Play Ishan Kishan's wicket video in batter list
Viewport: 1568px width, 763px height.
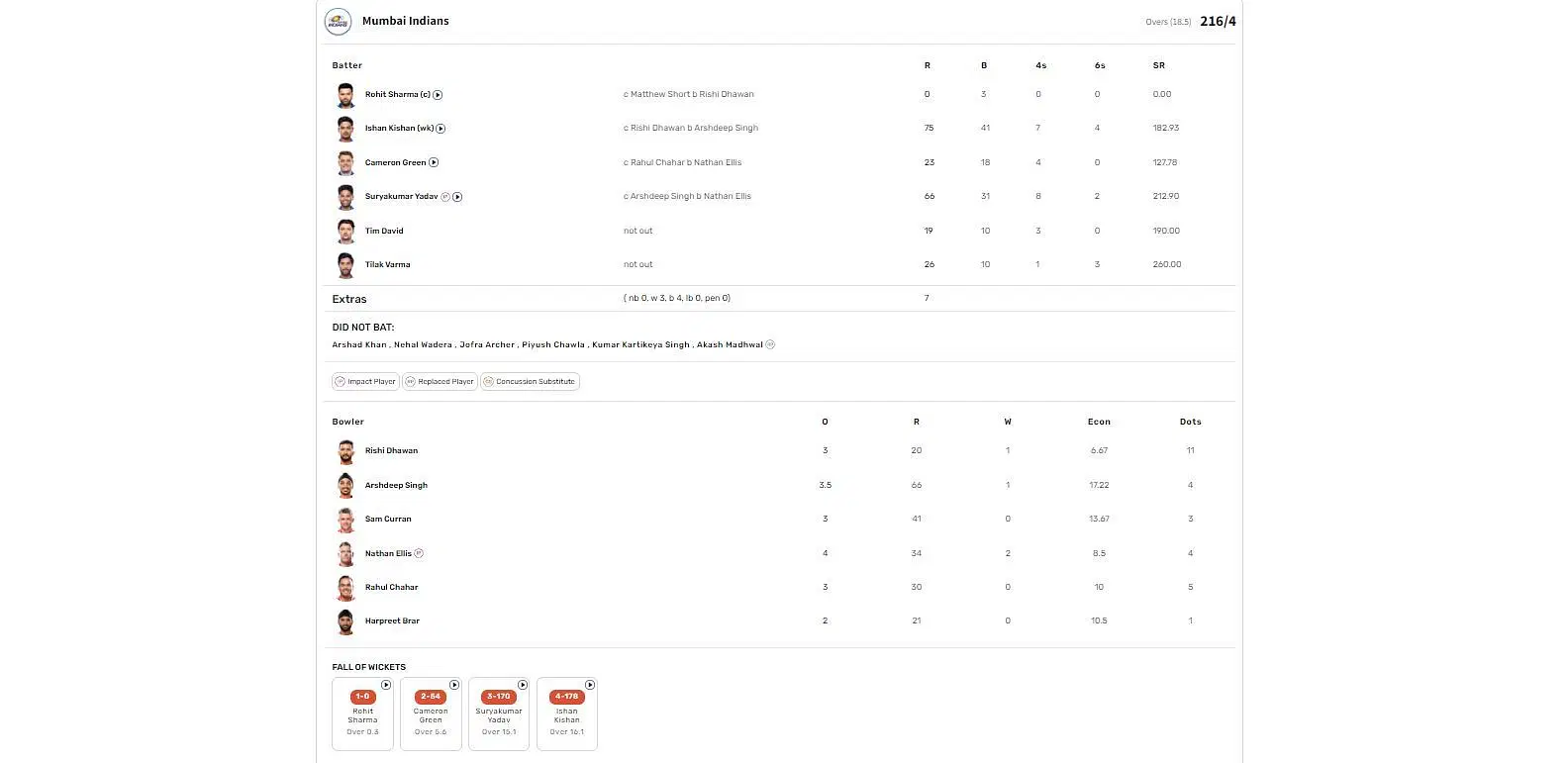click(x=441, y=129)
